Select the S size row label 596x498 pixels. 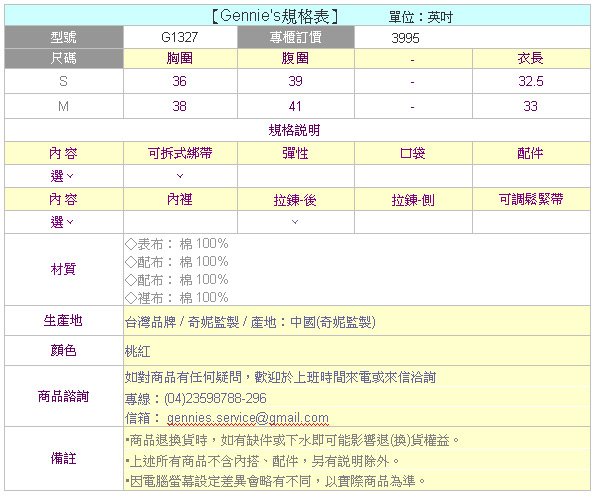(63, 81)
